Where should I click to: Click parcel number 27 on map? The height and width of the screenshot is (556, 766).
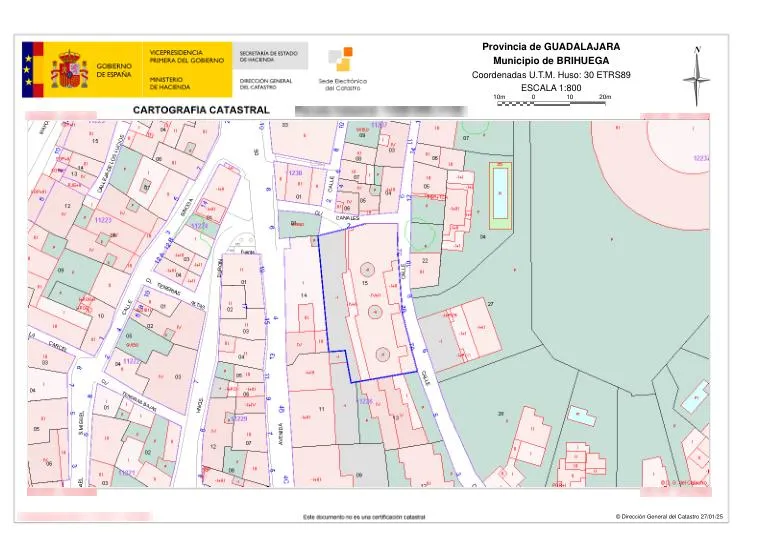click(490, 304)
